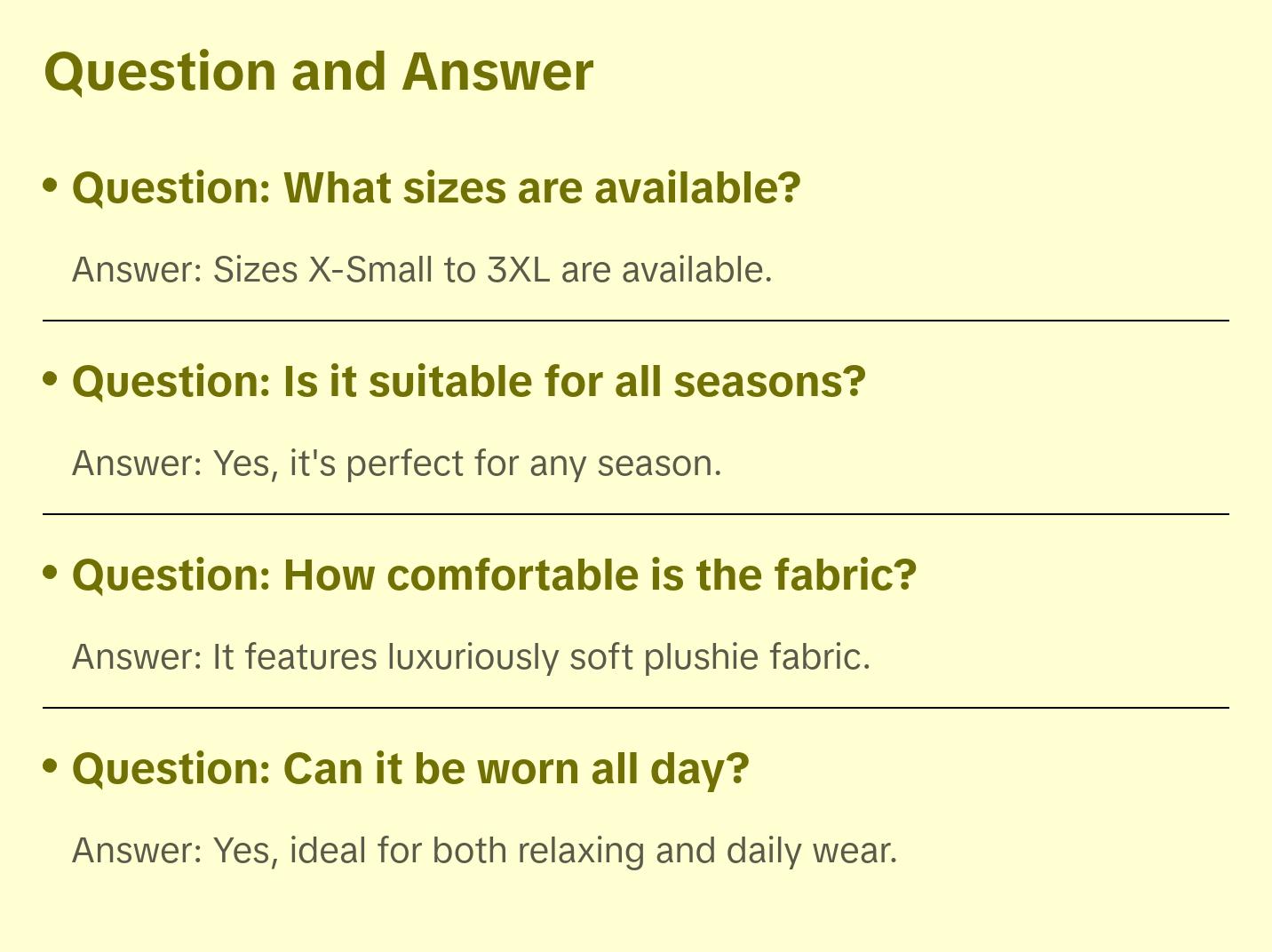Image resolution: width=1272 pixels, height=952 pixels.
Task: Click the answer listing sizes X-Small to 3XL
Action: 422,270
